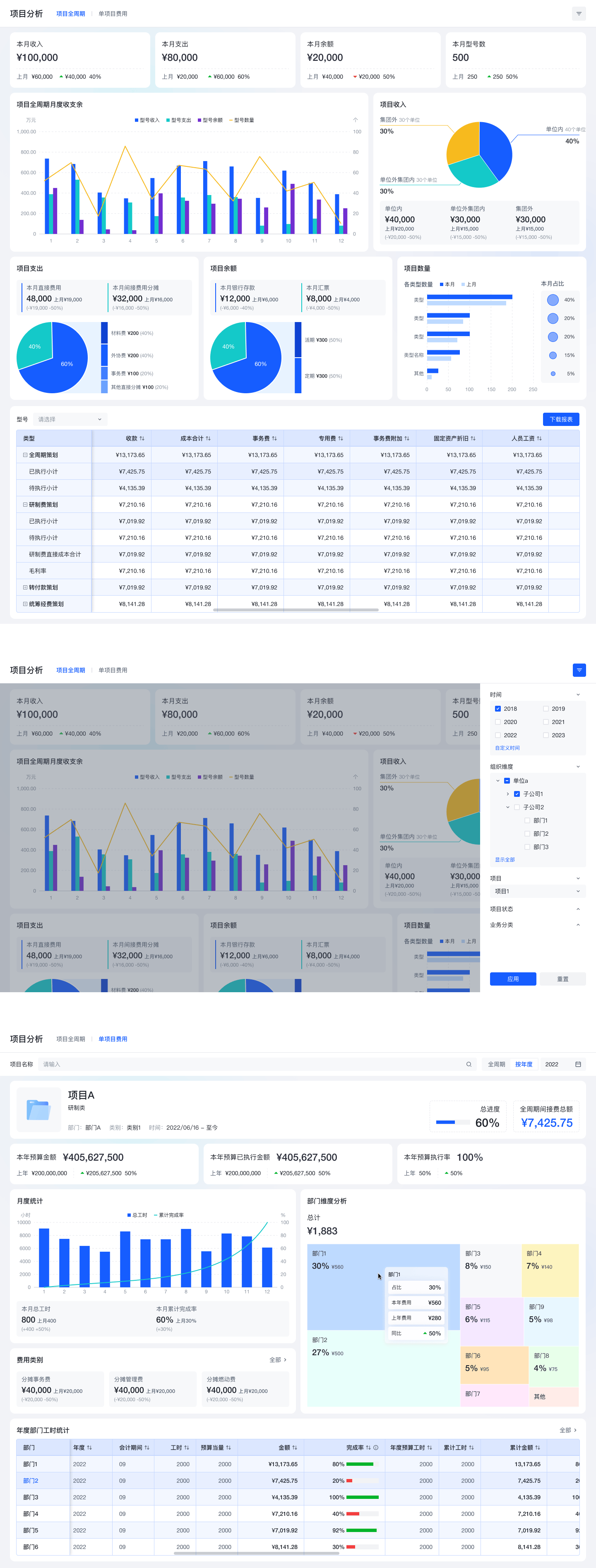Open the 项目1 project dropdown
The width and height of the screenshot is (596, 1568).
click(x=538, y=891)
